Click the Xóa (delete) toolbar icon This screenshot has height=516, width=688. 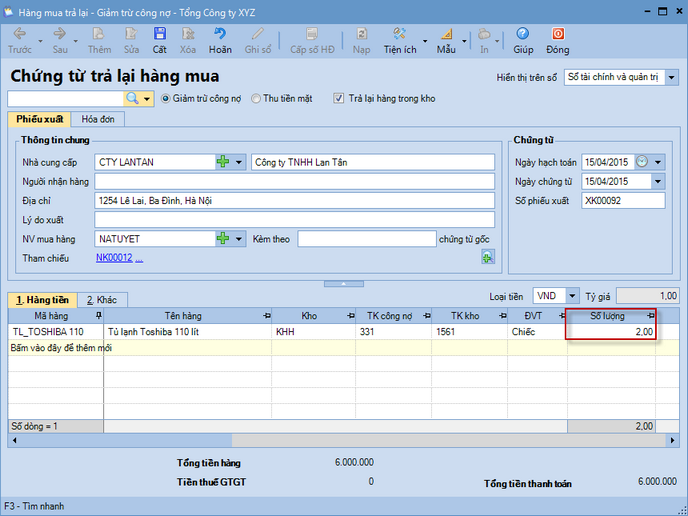coord(188,34)
